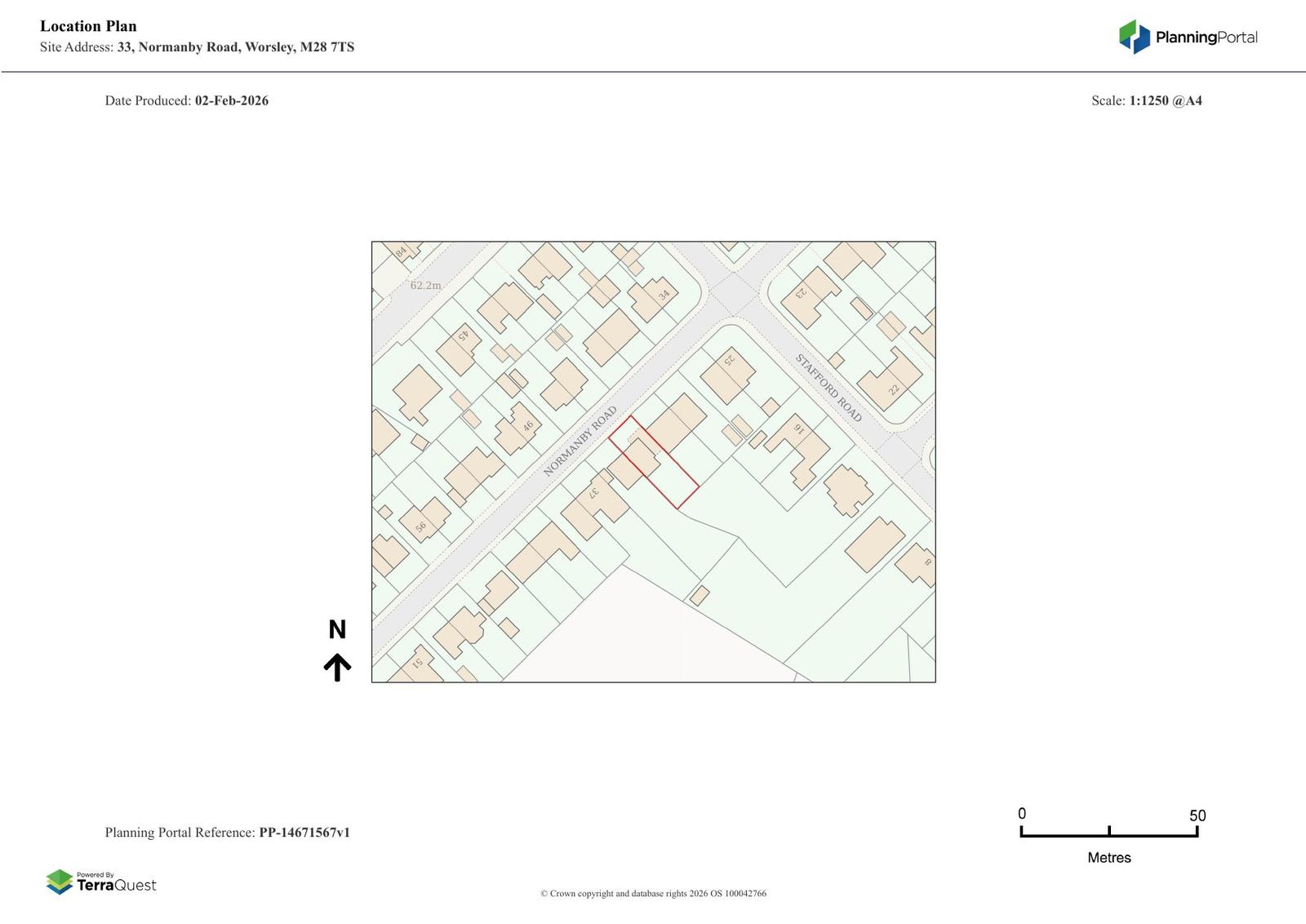Click the north arrow symbol
The image size is (1306, 924).
(337, 667)
